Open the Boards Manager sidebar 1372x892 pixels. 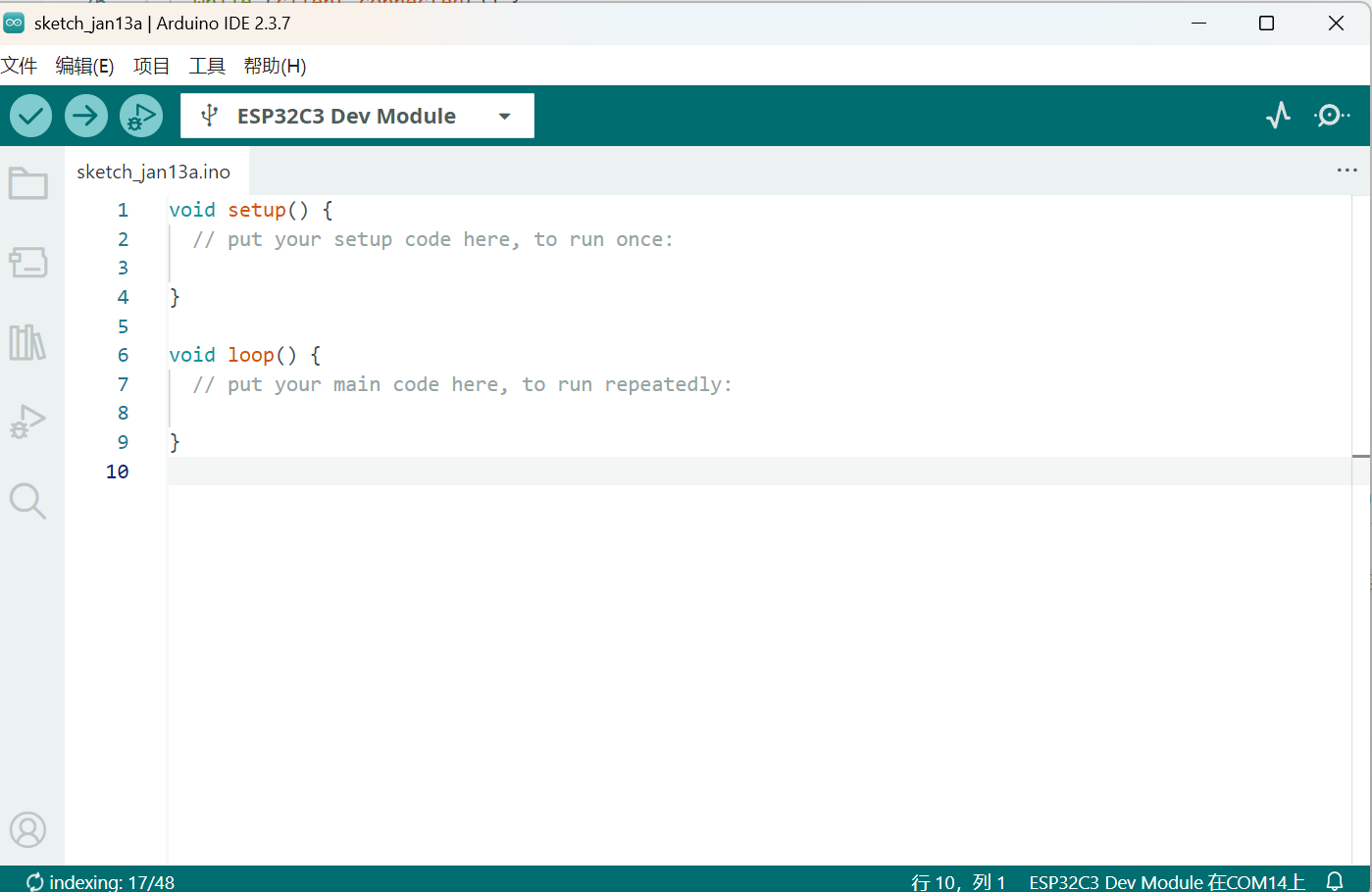click(x=28, y=263)
